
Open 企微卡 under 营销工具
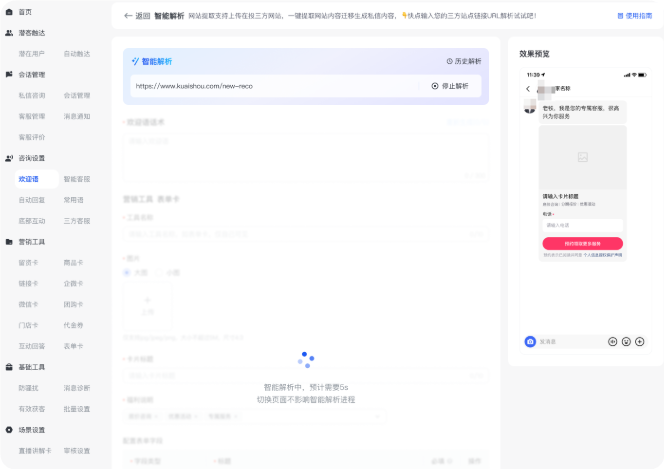tap(73, 283)
